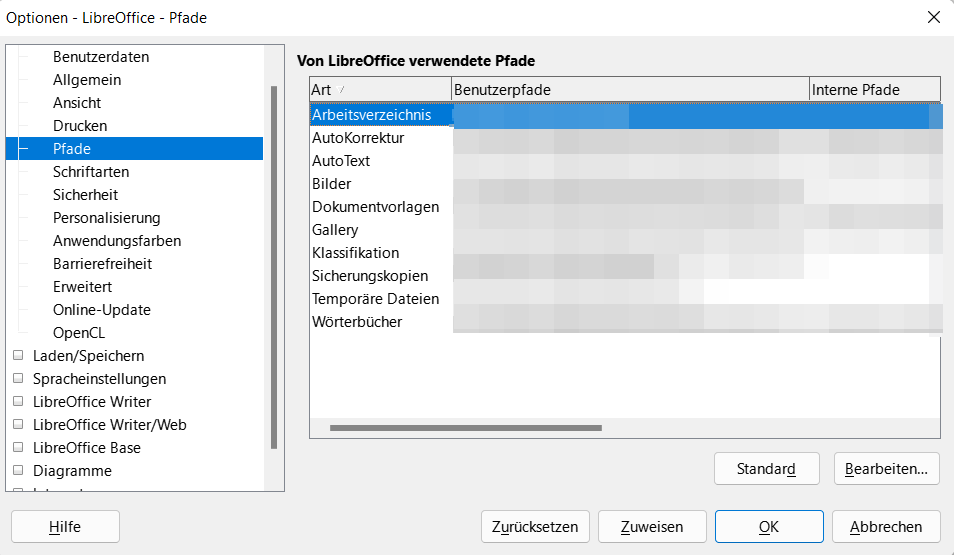Select the Bilder path row

(x=625, y=184)
